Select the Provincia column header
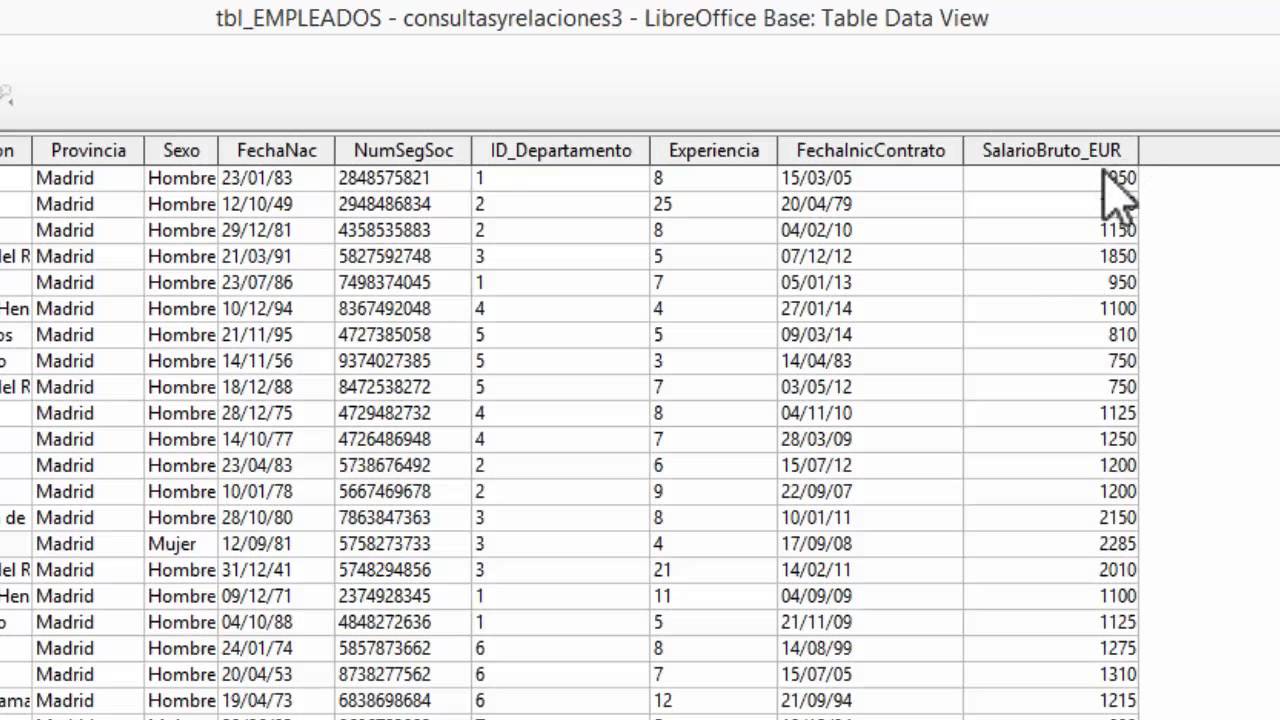The image size is (1280, 720). [x=88, y=150]
